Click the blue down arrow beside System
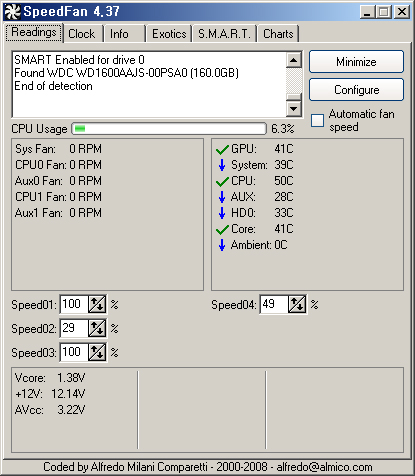The width and height of the screenshot is (415, 476). (x=222, y=165)
